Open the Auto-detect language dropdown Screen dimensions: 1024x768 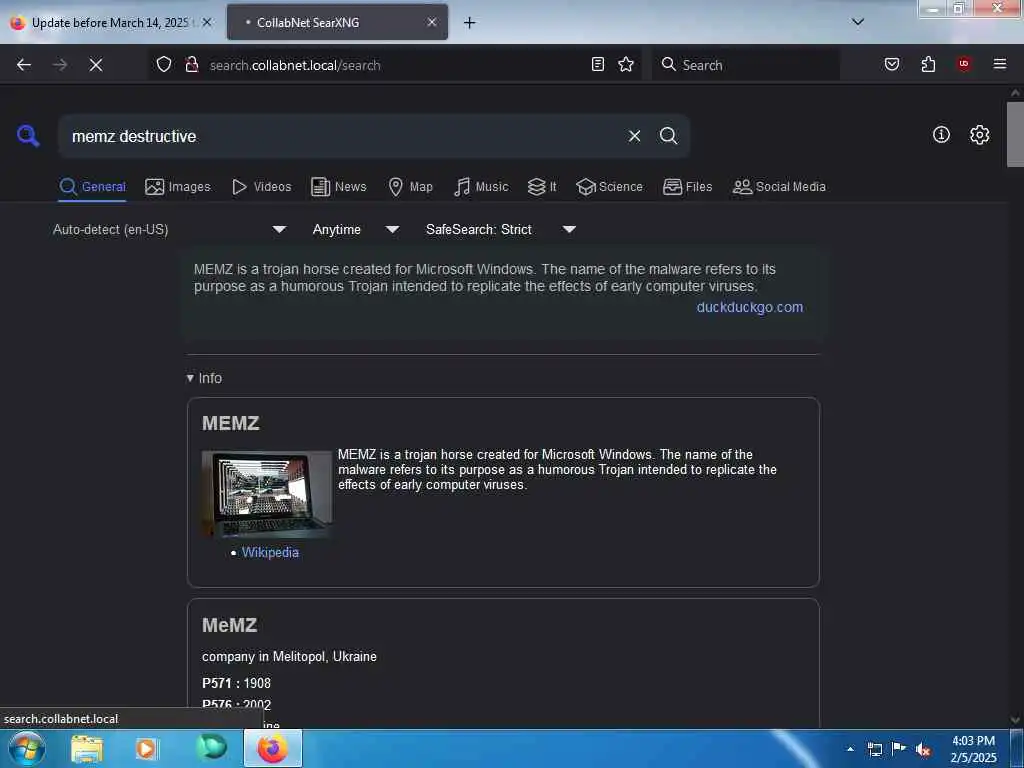point(169,229)
